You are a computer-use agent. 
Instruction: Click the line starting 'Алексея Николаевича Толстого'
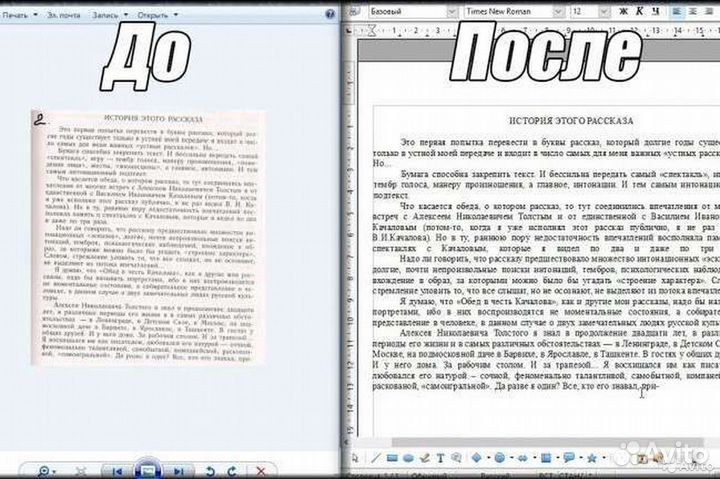pyautogui.click(x=560, y=333)
